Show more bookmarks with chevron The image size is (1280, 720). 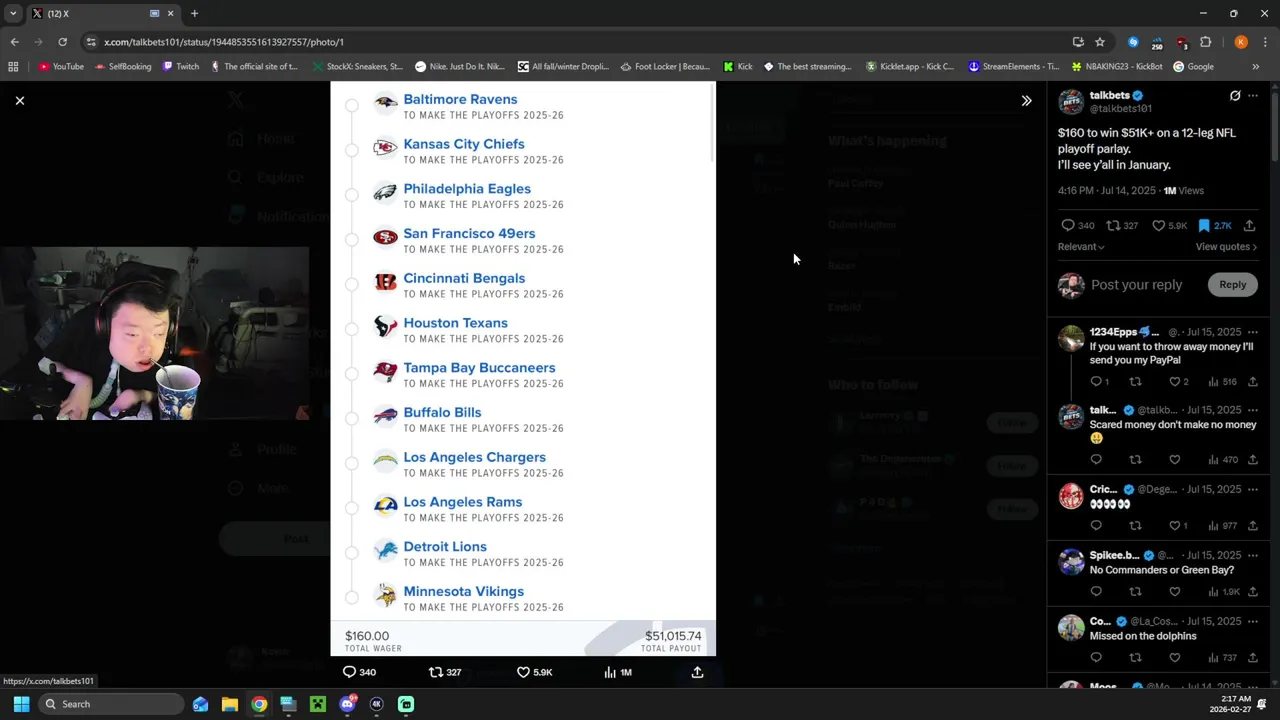coord(1255,67)
